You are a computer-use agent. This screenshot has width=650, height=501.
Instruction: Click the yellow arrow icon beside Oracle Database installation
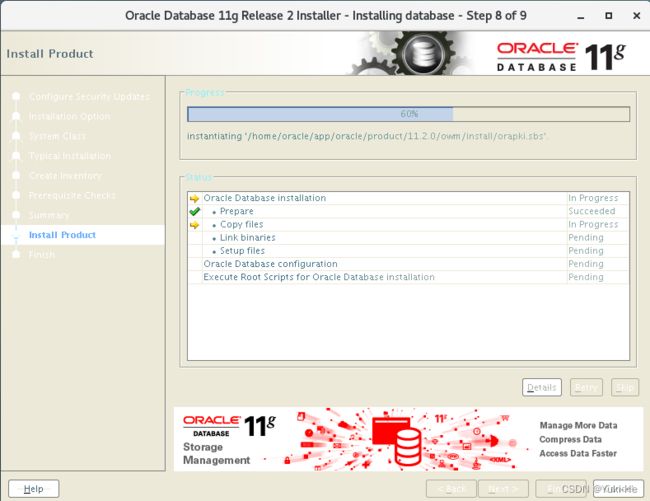[194, 198]
